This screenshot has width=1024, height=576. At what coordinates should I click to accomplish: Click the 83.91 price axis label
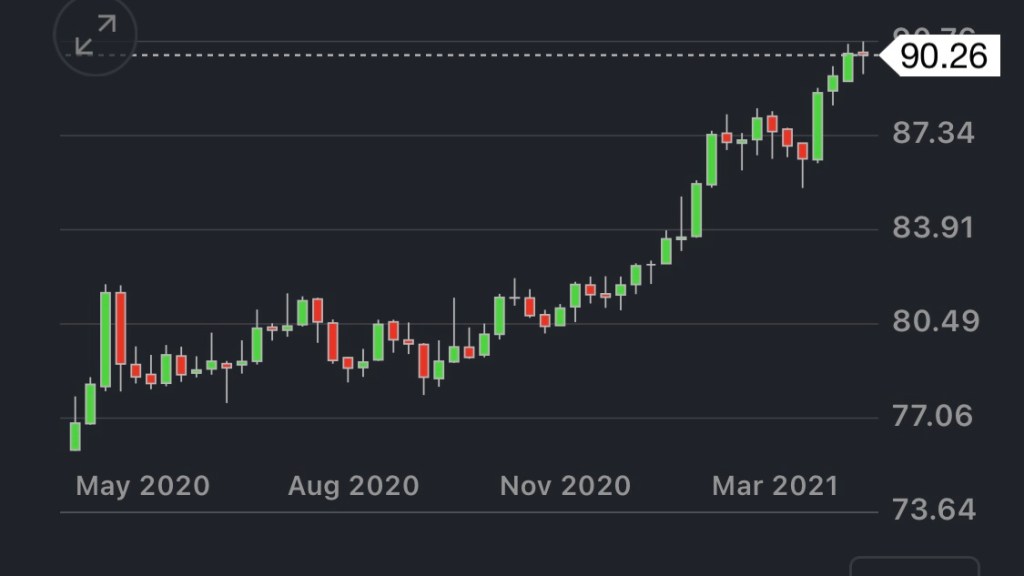932,228
